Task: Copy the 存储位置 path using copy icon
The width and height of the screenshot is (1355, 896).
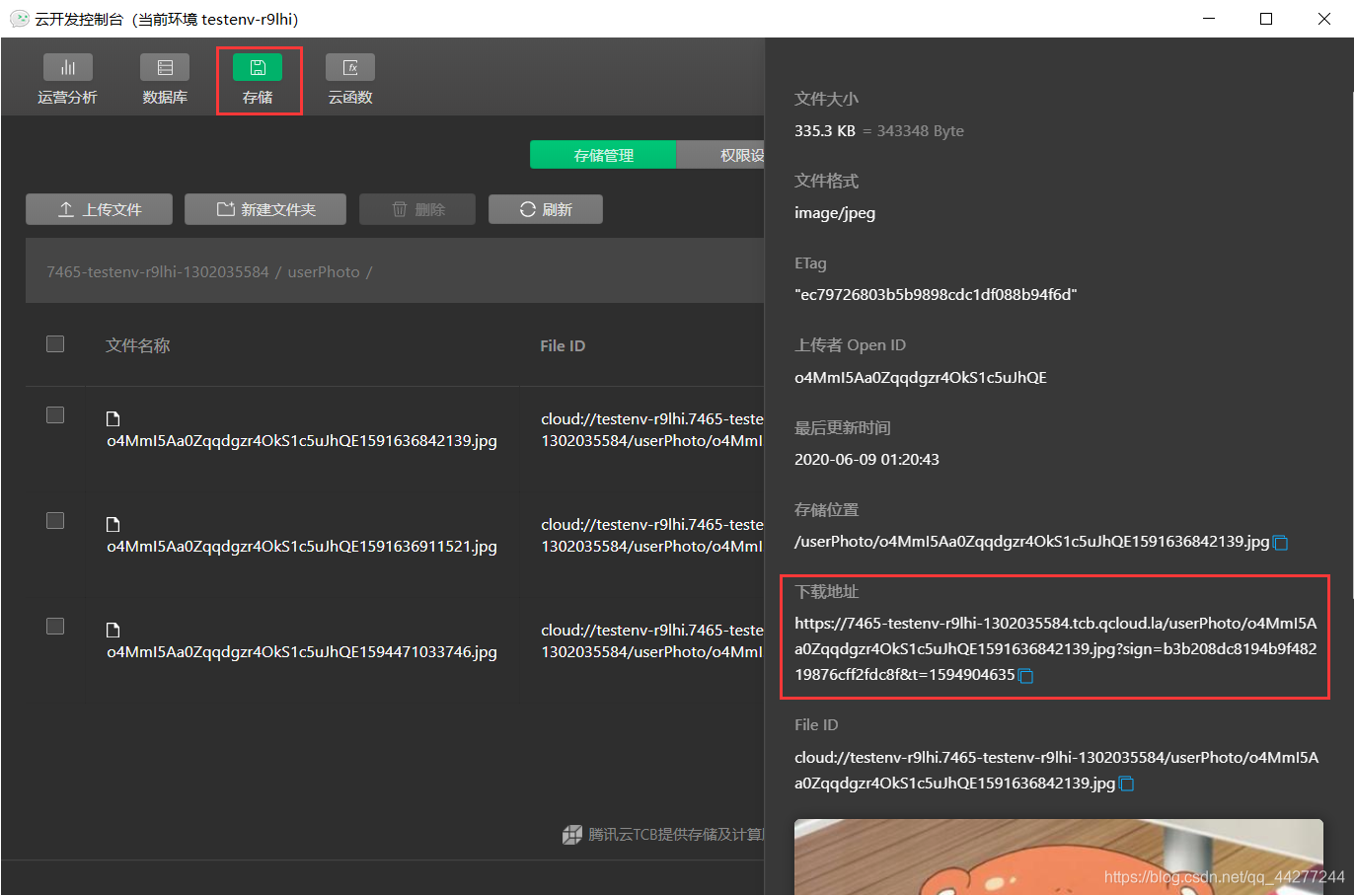Action: coord(1281,543)
